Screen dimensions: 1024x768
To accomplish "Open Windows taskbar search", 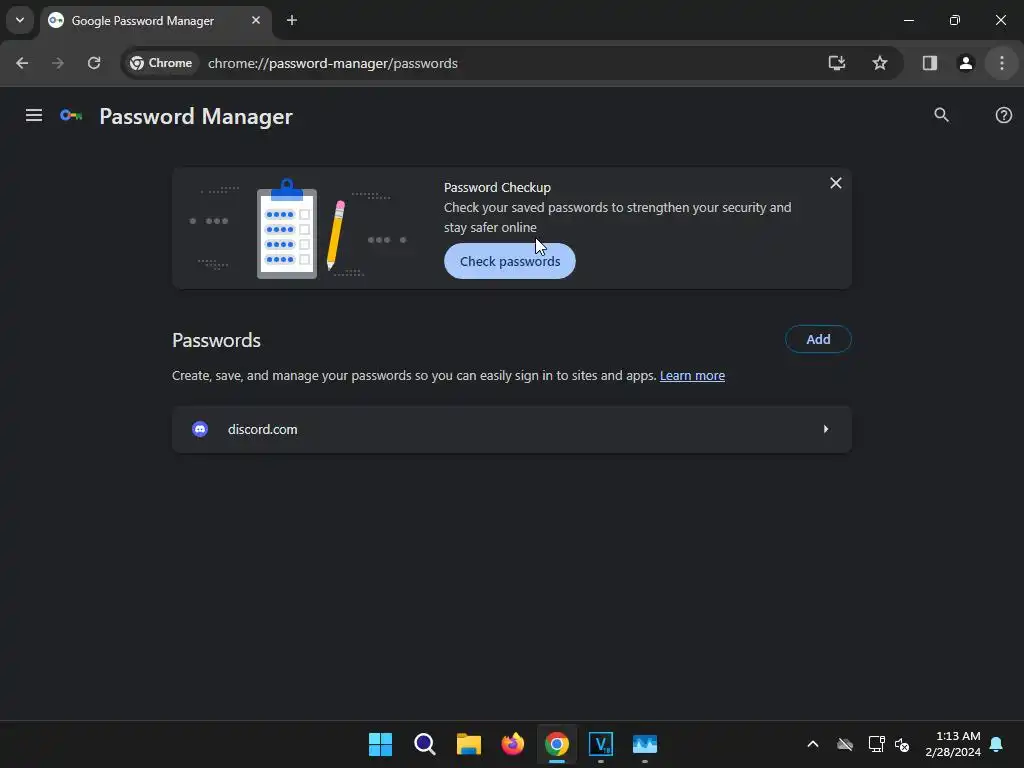I will coord(424,744).
